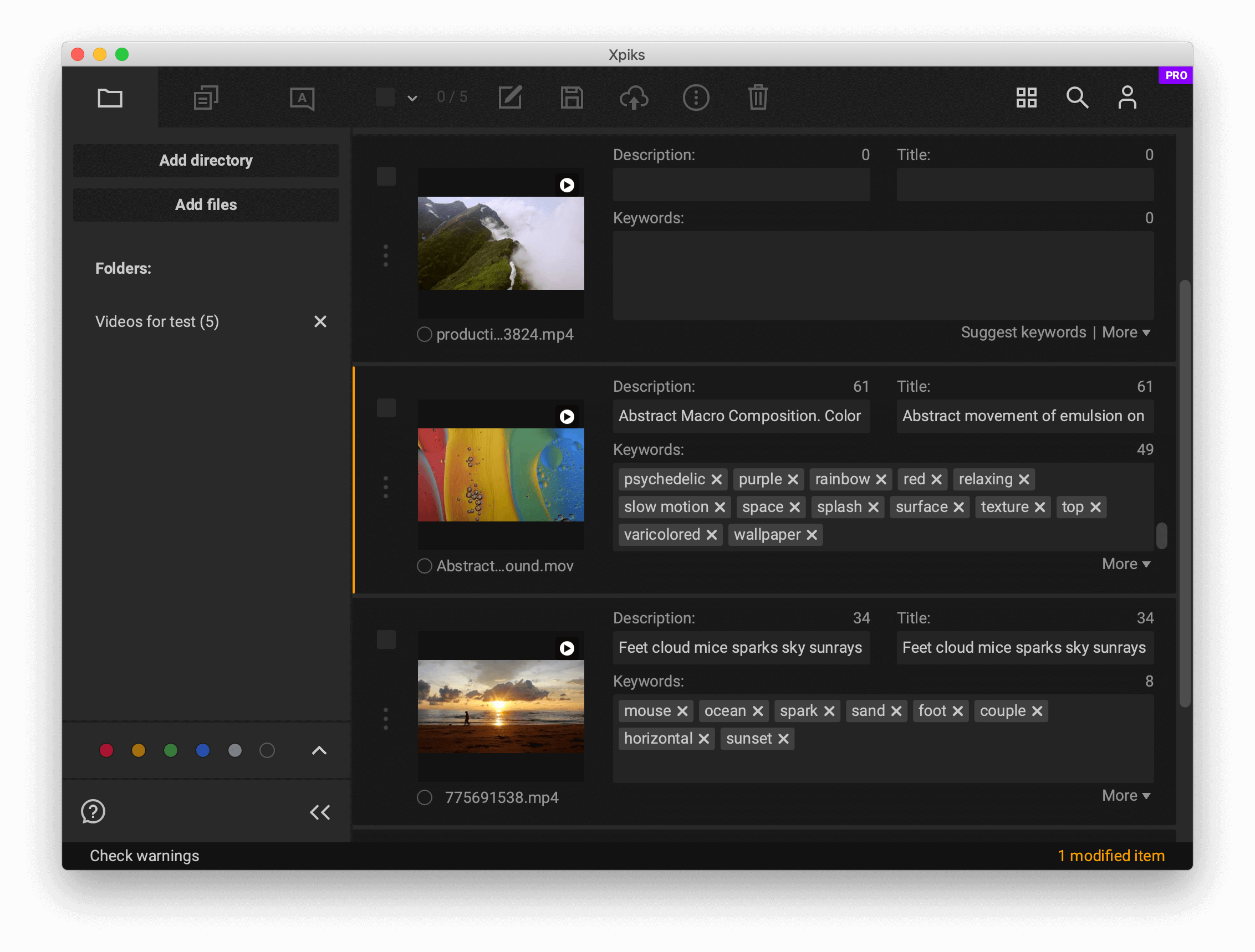This screenshot has height=952, width=1255.
Task: Expand More menu under Abstract video keywords
Action: pyautogui.click(x=1125, y=564)
